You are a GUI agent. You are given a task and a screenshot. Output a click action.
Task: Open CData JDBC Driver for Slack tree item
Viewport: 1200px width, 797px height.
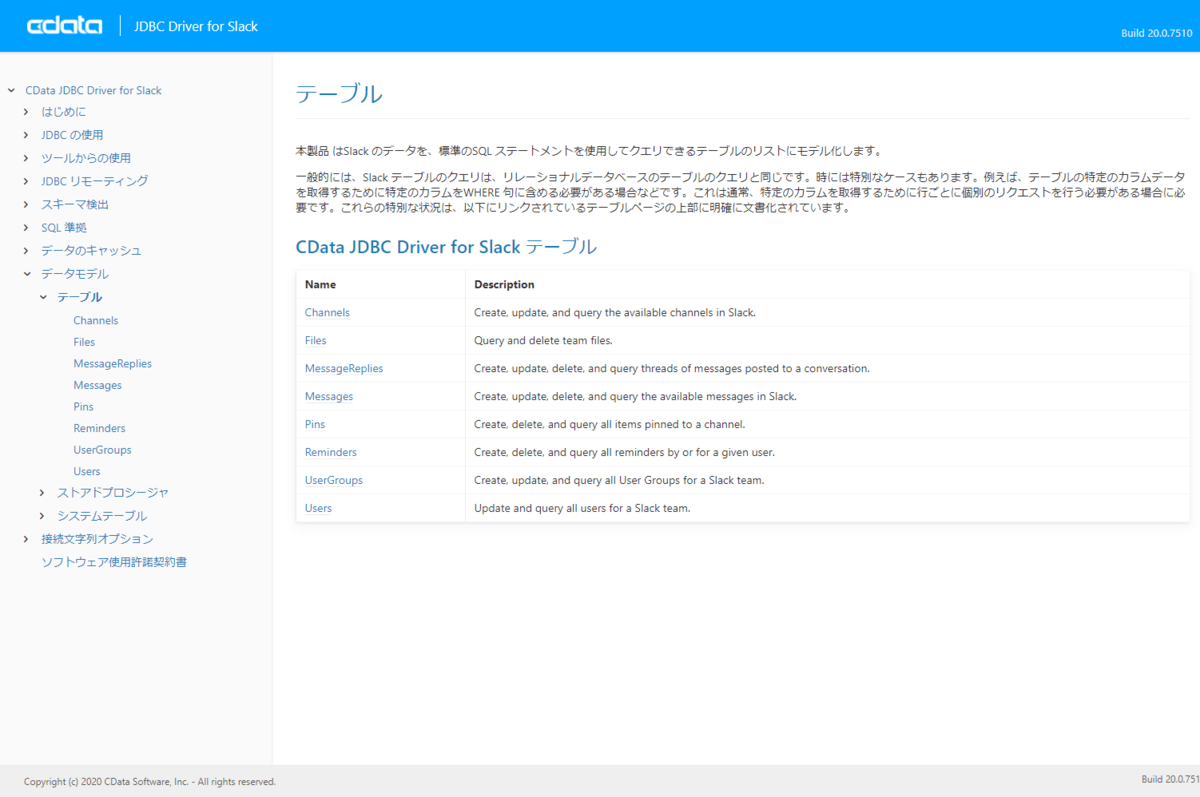tap(93, 90)
